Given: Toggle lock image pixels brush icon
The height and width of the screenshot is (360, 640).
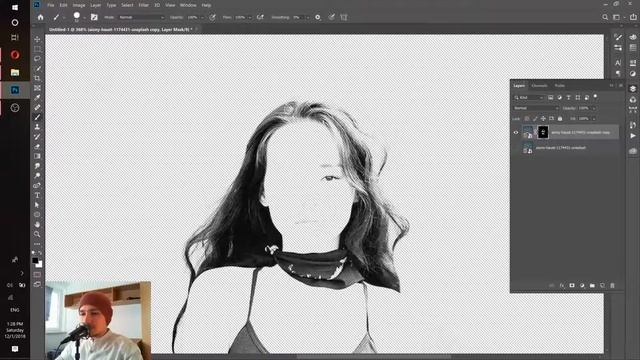Looking at the screenshot, I should pos(535,118).
